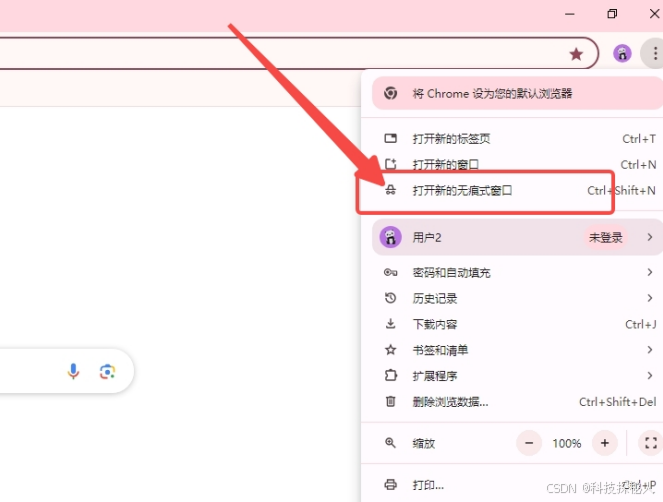Click the printer icon
Viewport: 663px width, 502px height.
click(390, 485)
